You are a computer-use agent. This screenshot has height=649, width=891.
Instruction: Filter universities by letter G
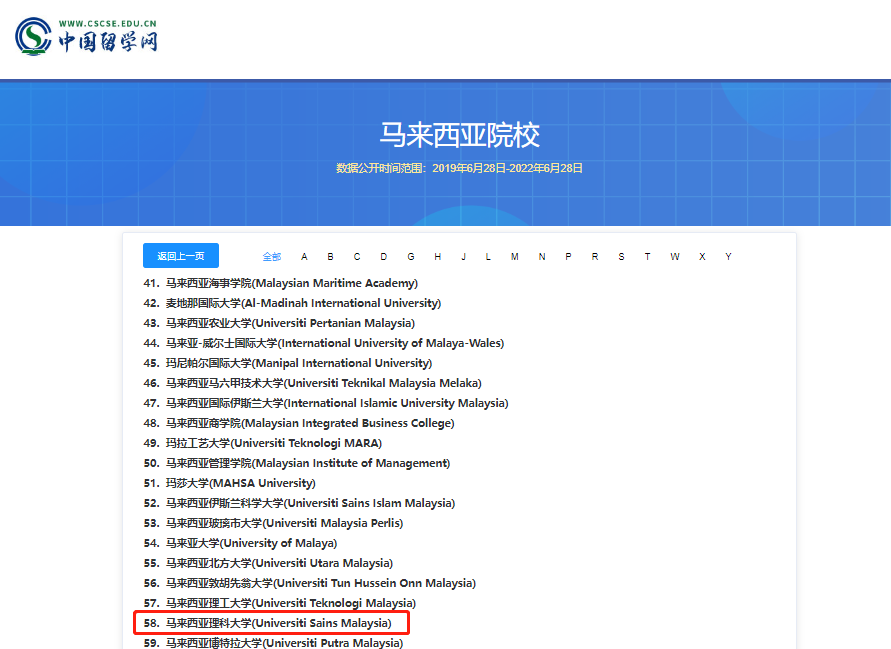pyautogui.click(x=411, y=256)
